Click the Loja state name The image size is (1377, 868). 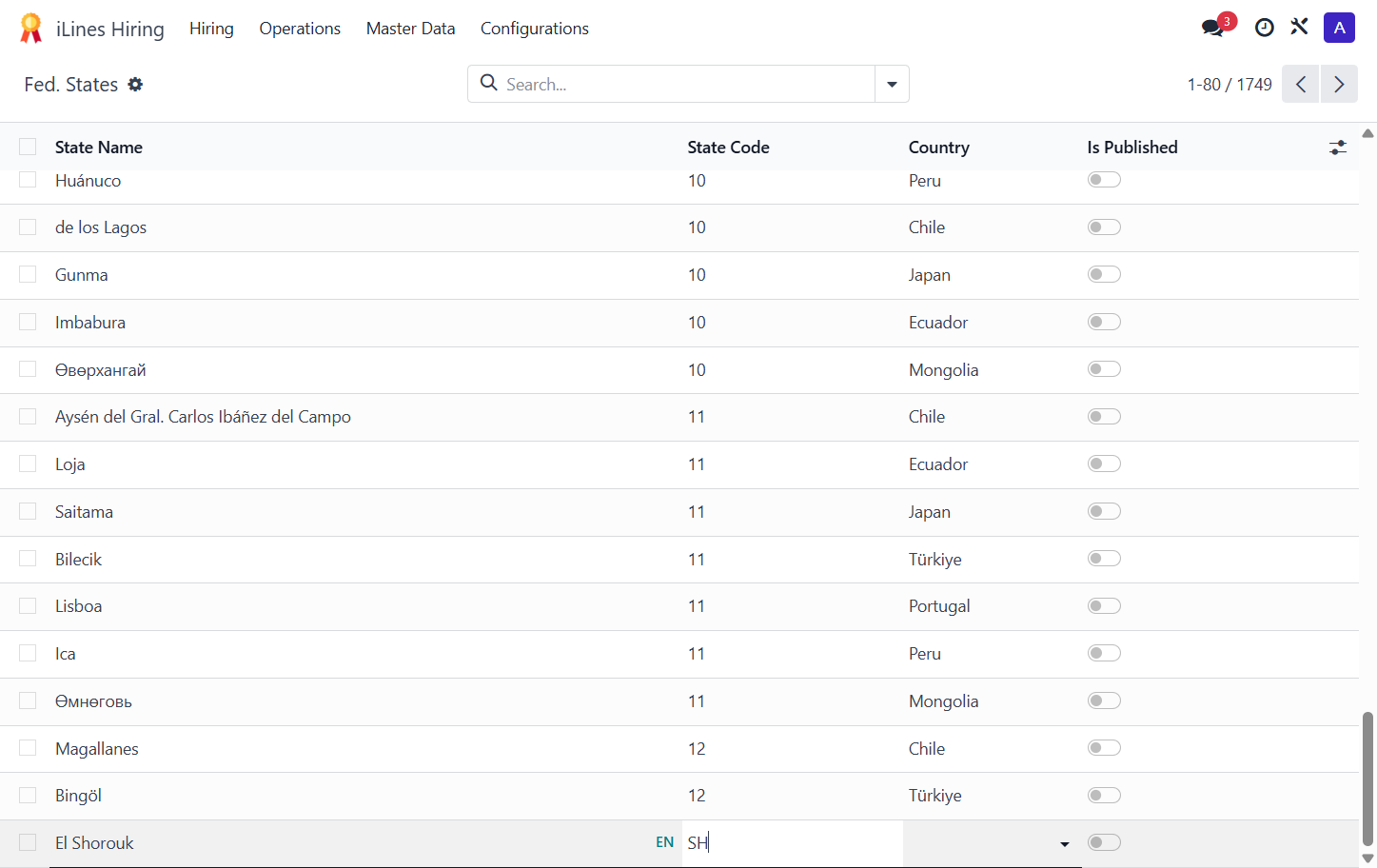tap(69, 464)
